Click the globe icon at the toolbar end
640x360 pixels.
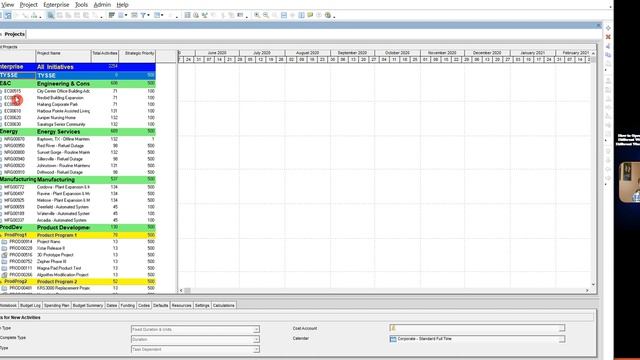(328, 15)
